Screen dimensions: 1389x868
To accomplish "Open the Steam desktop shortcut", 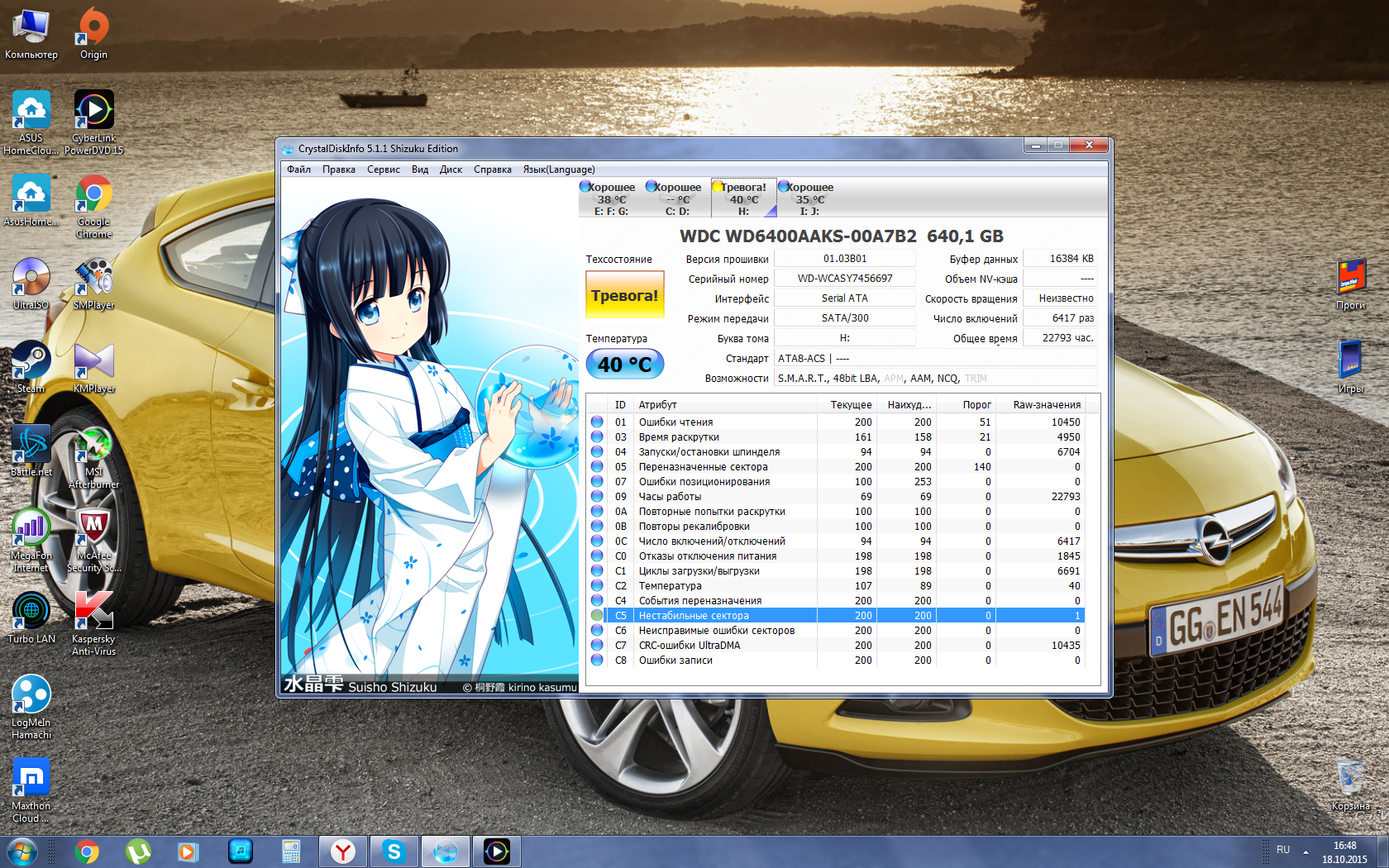I will click(31, 367).
